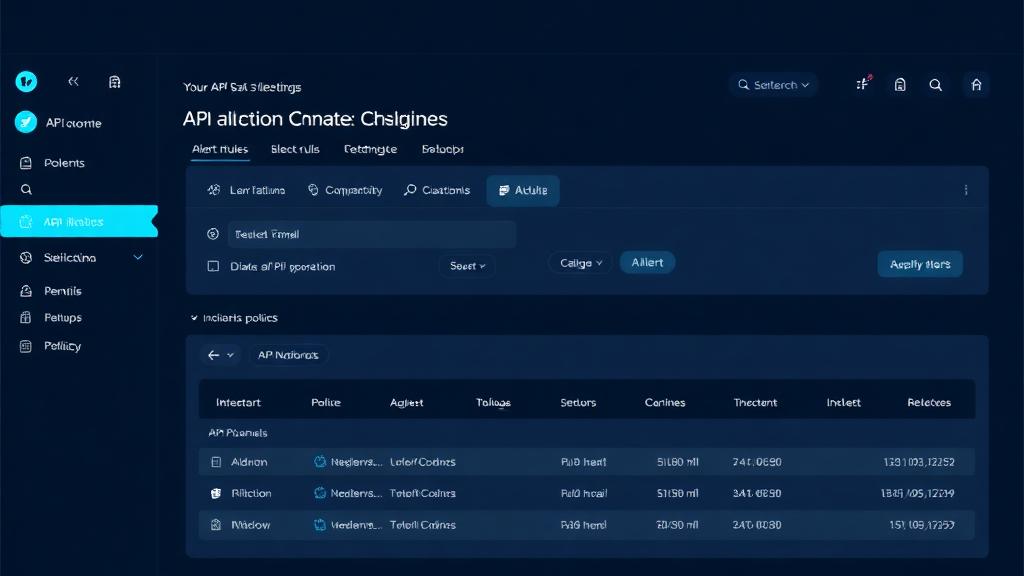Click the home icon at the top right
This screenshot has height=576, width=1024.
pos(977,85)
